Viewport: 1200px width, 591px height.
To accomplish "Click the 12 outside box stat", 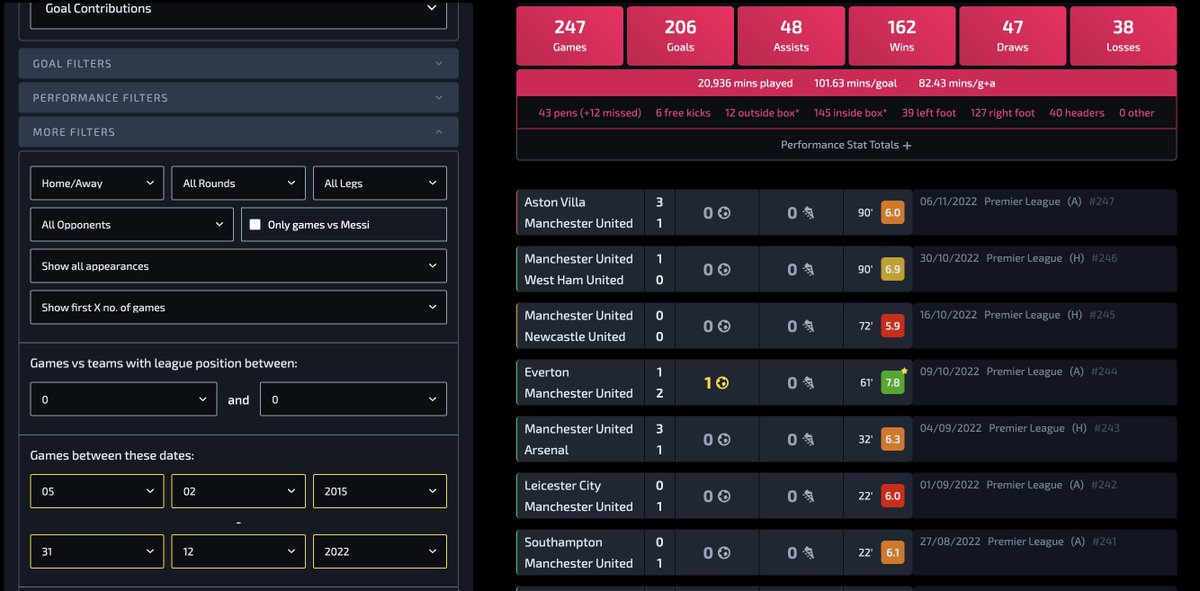I will click(762, 113).
